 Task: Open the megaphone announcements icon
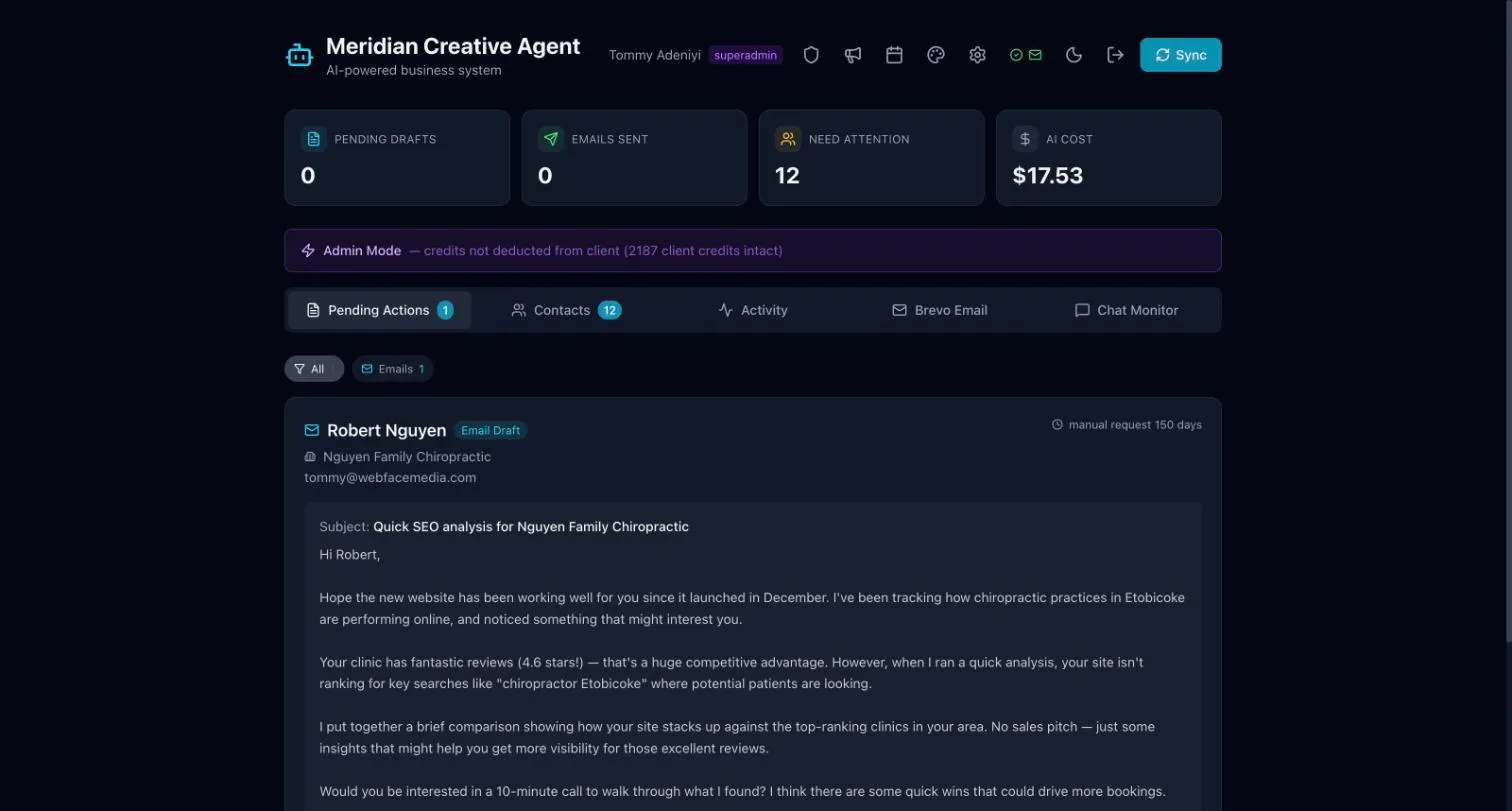[x=853, y=55]
